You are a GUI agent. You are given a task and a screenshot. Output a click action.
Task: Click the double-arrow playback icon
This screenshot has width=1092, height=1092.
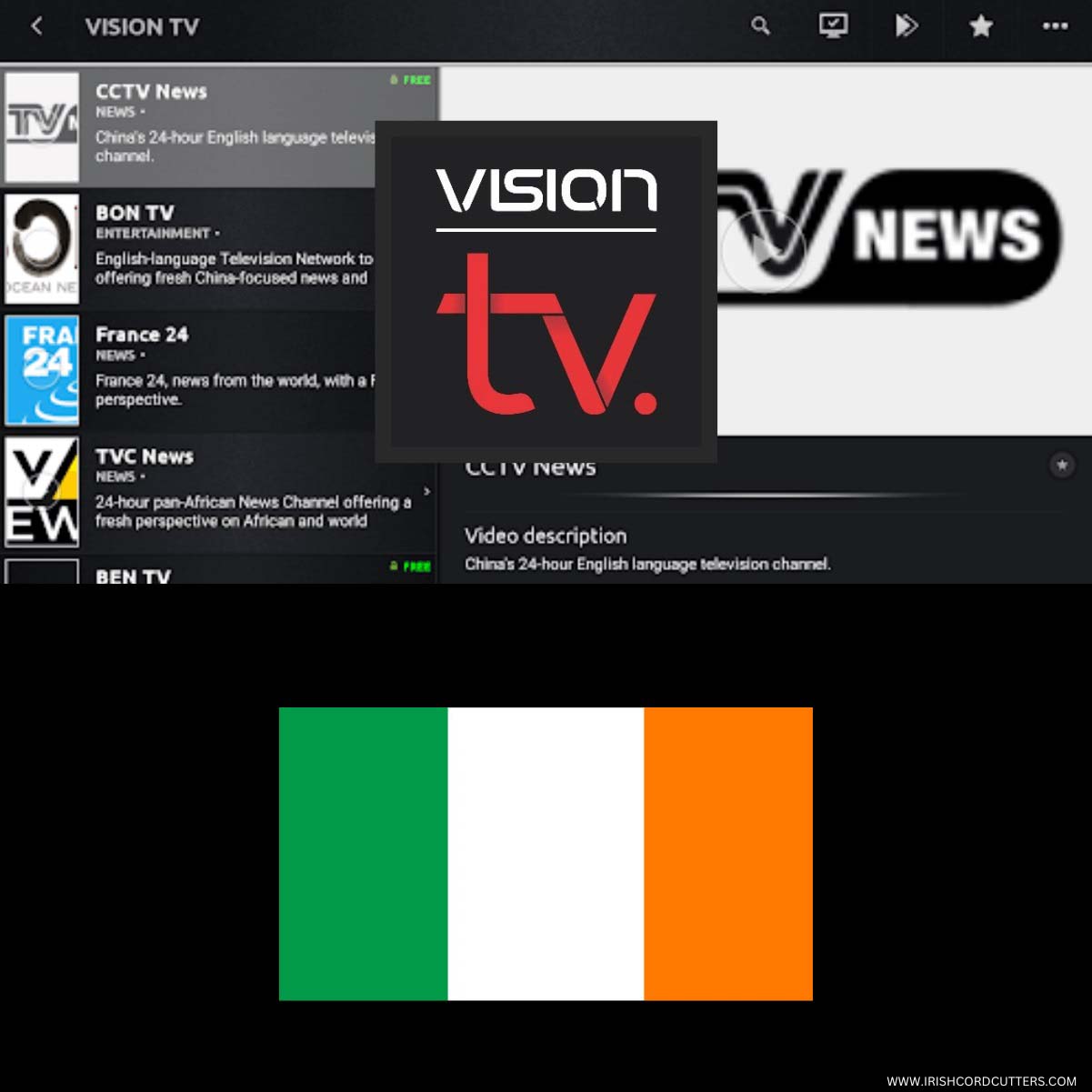click(x=907, y=26)
